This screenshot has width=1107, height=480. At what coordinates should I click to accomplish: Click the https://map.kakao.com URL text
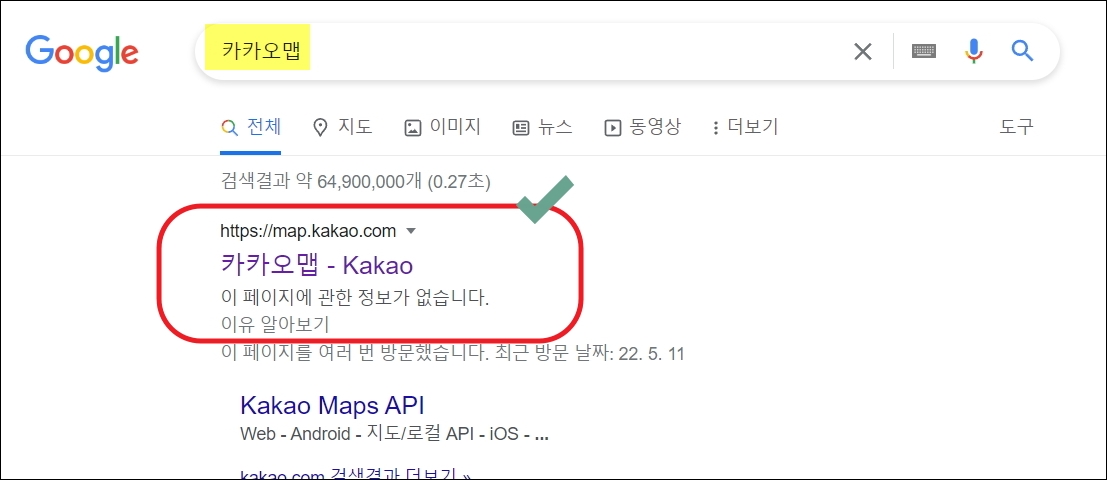click(x=308, y=231)
